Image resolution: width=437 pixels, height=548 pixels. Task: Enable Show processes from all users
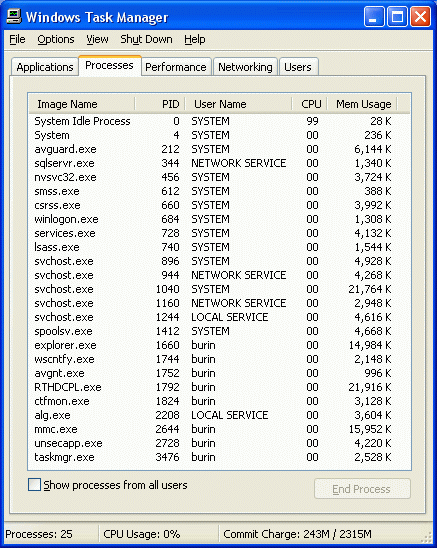pyautogui.click(x=34, y=485)
